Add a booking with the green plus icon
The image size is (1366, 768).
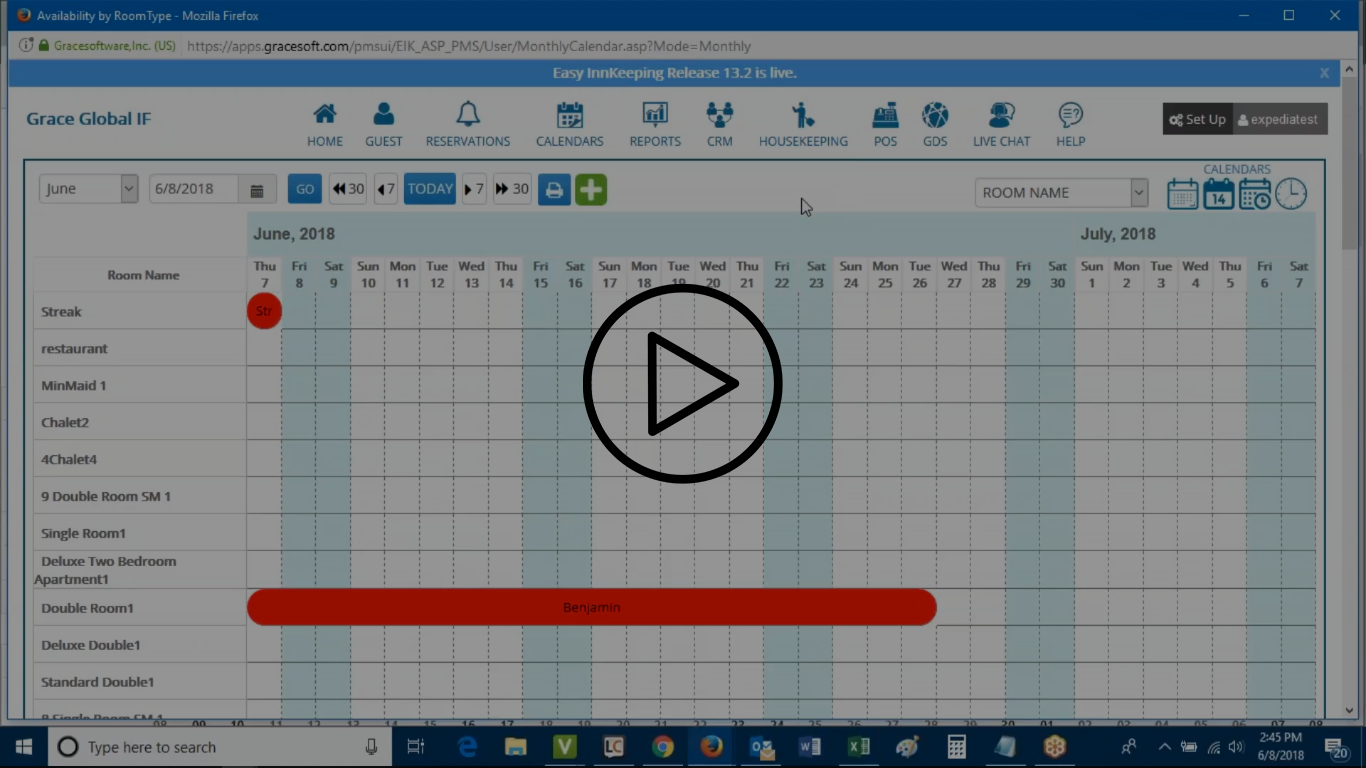(x=591, y=189)
